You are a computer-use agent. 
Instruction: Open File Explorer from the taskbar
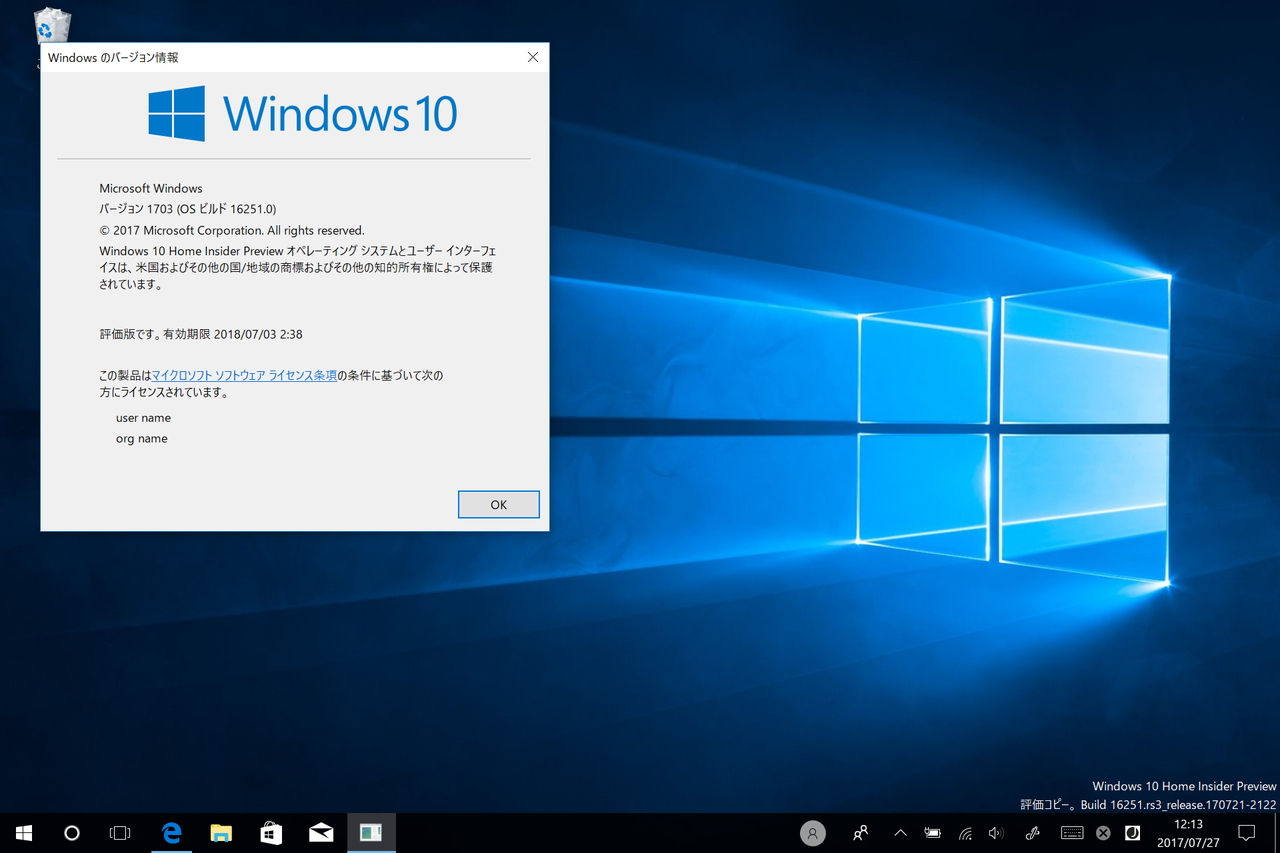pos(221,832)
